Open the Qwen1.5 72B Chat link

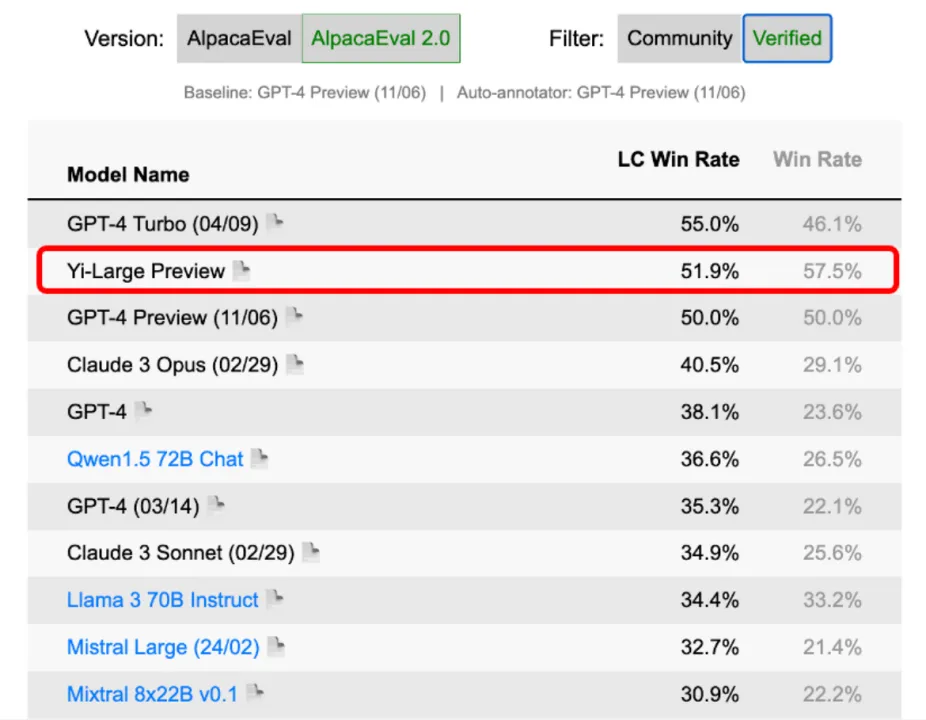point(155,459)
